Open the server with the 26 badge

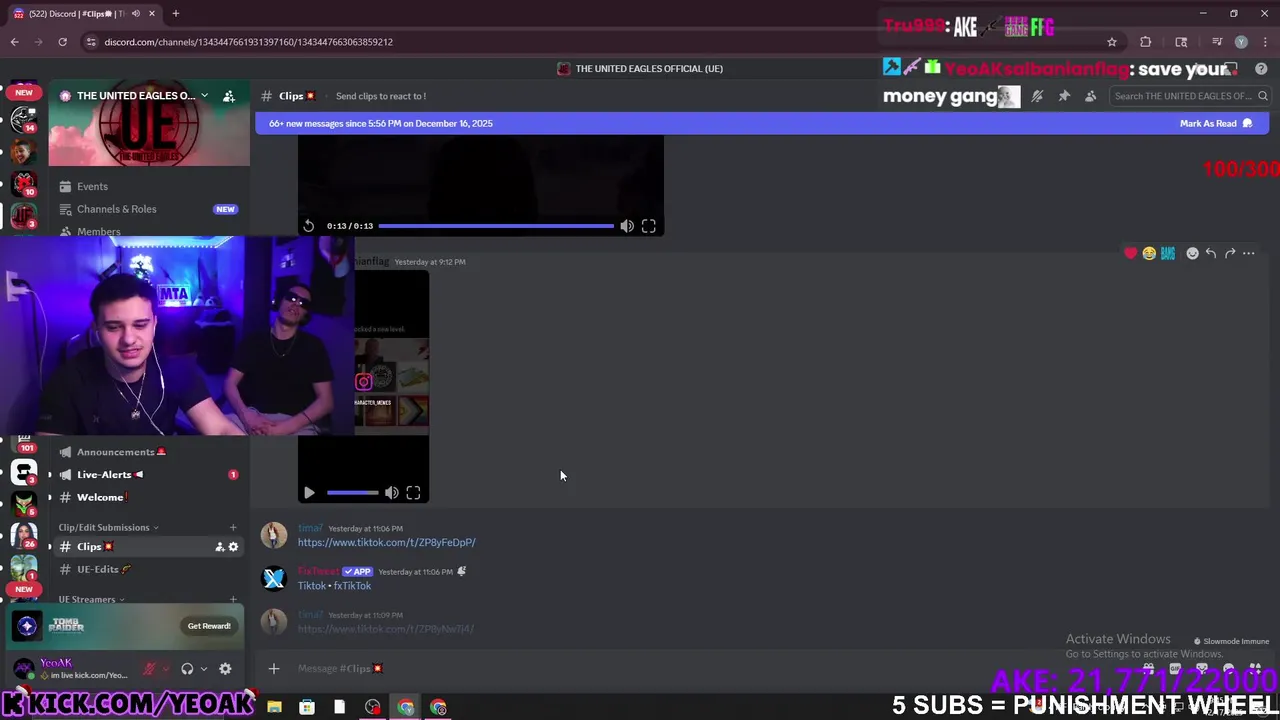pos(24,535)
